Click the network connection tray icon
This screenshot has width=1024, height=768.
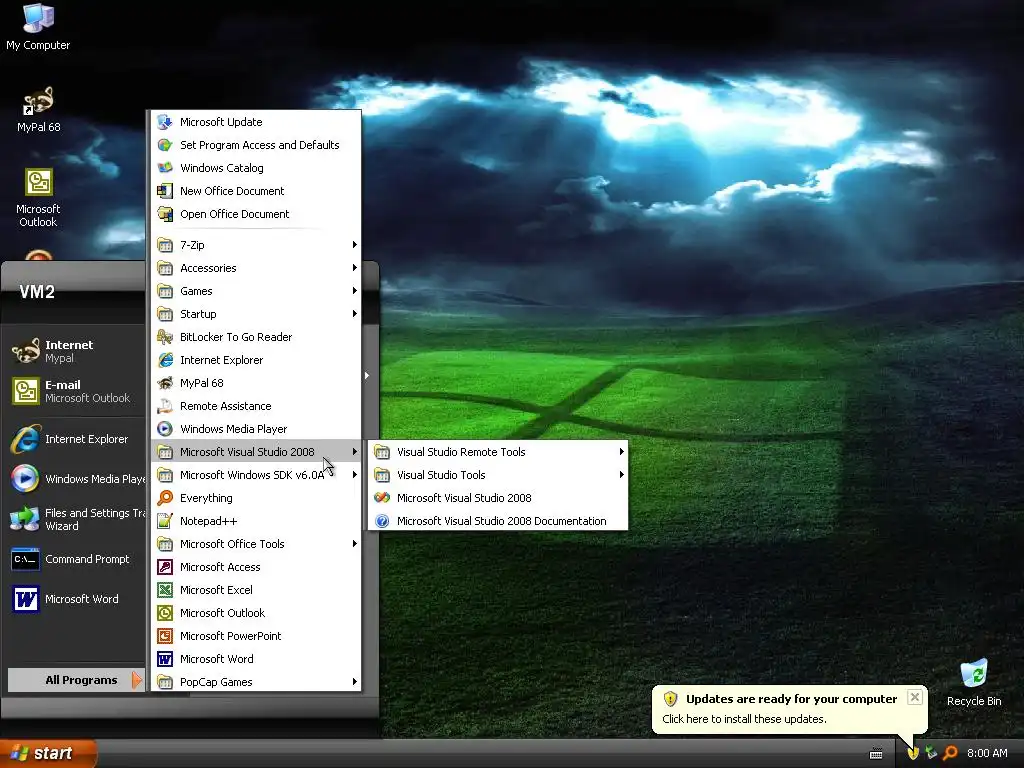click(x=931, y=753)
